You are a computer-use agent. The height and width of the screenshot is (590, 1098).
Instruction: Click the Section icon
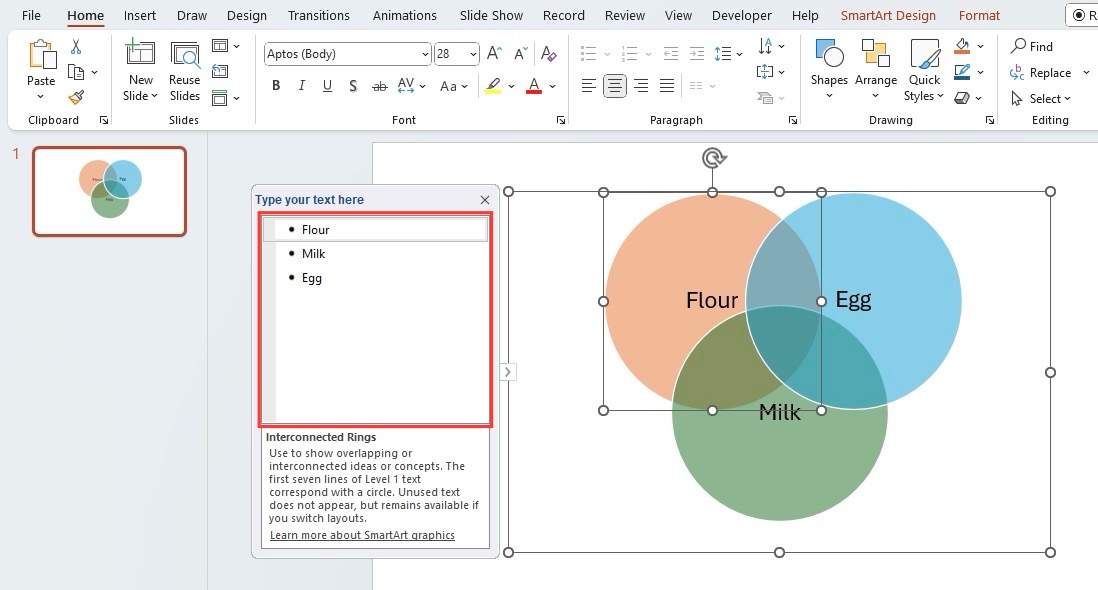(x=220, y=97)
